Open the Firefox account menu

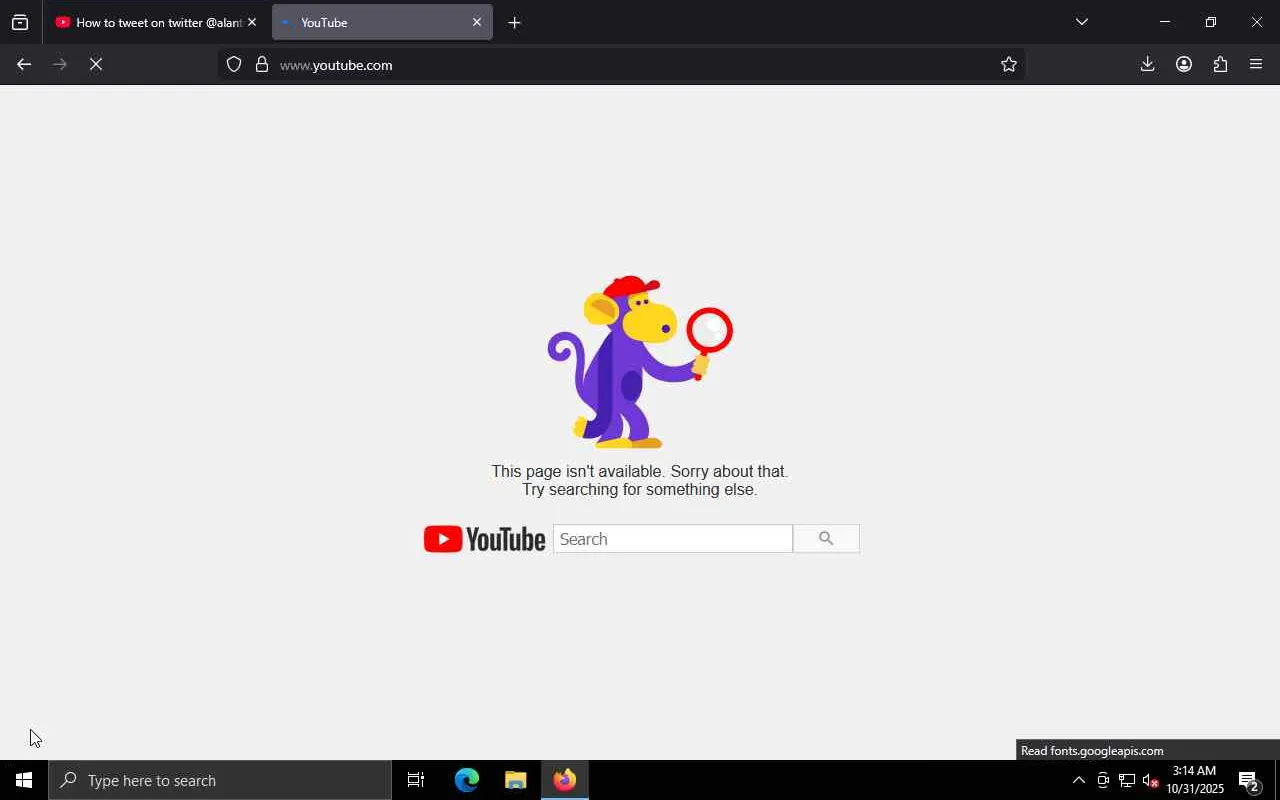coord(1184,65)
